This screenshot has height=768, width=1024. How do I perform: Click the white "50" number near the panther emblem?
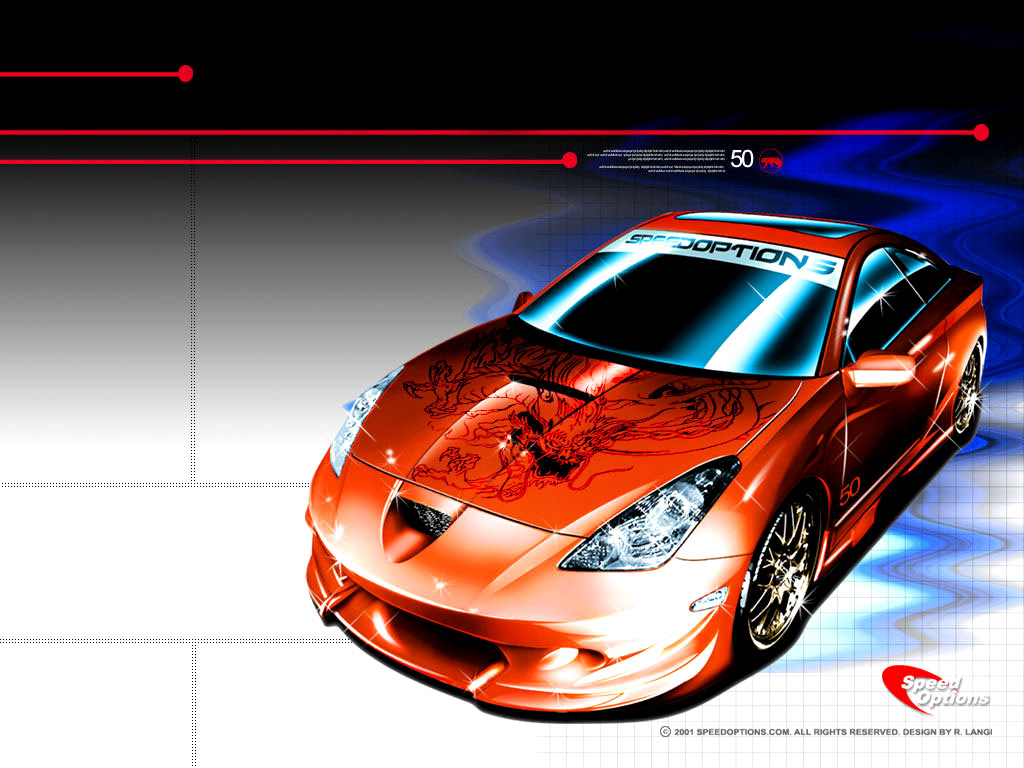[x=741, y=159]
